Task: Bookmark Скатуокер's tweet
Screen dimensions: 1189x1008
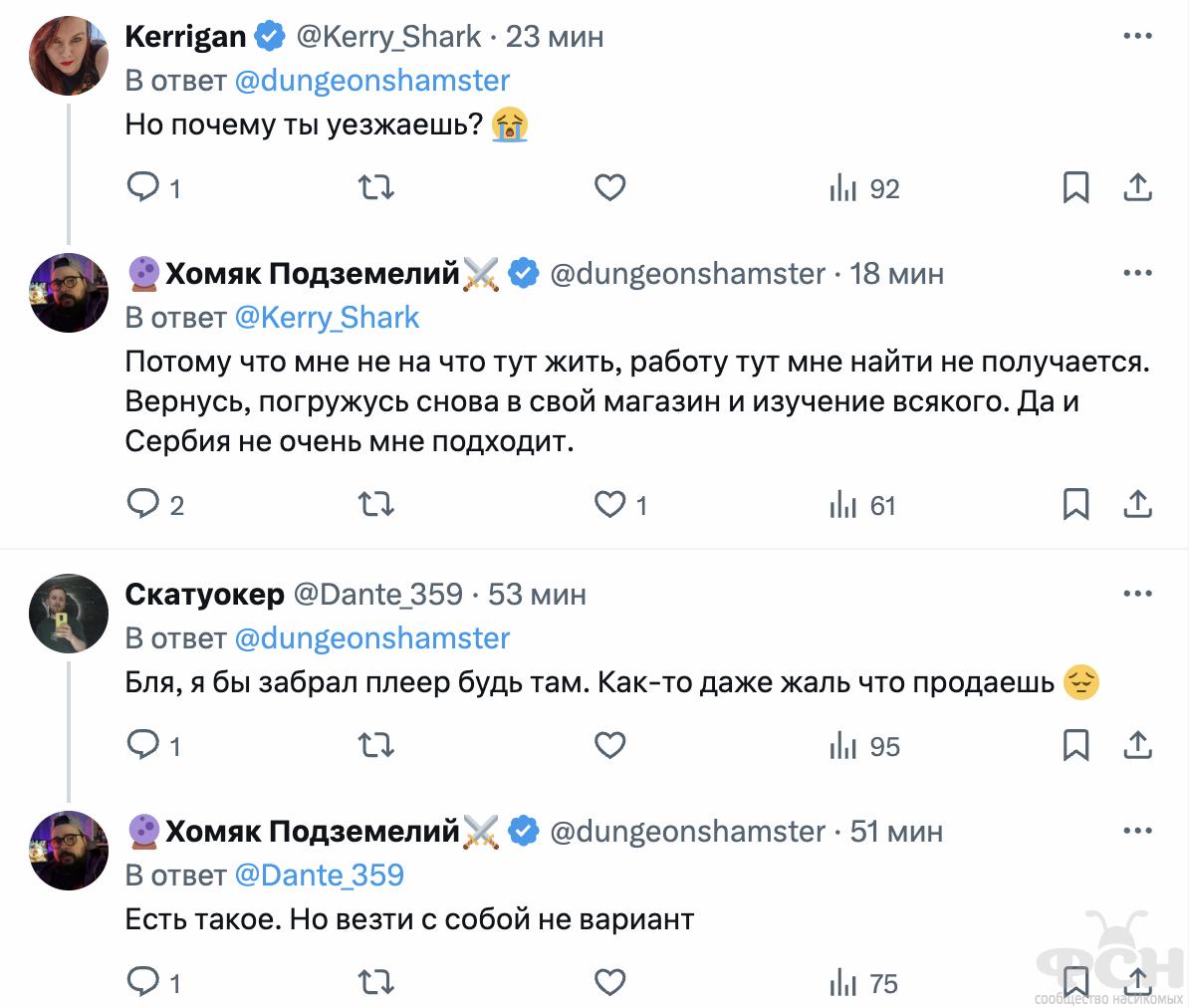Action: 1075,745
